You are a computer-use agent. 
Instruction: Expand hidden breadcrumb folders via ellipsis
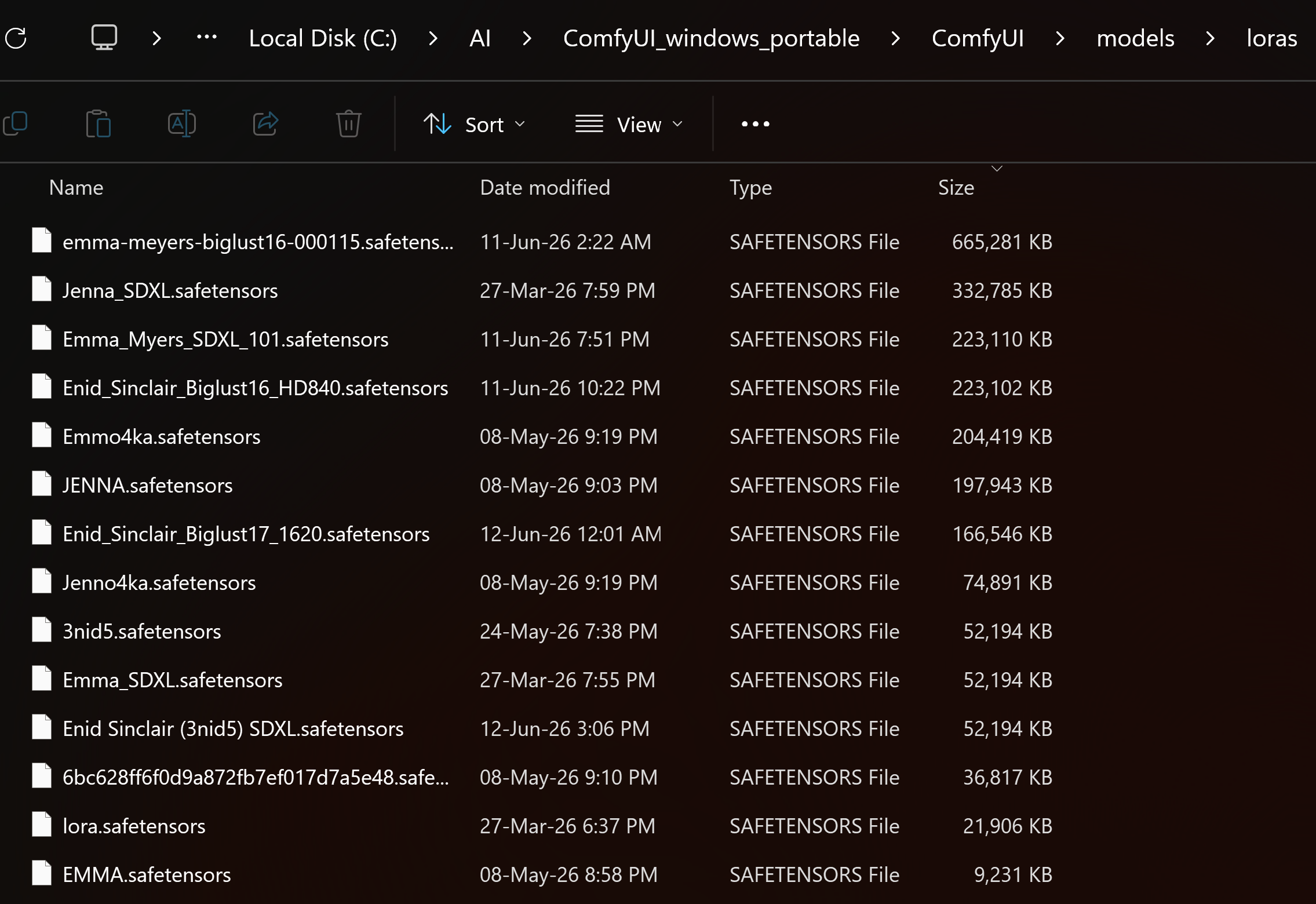(x=206, y=38)
